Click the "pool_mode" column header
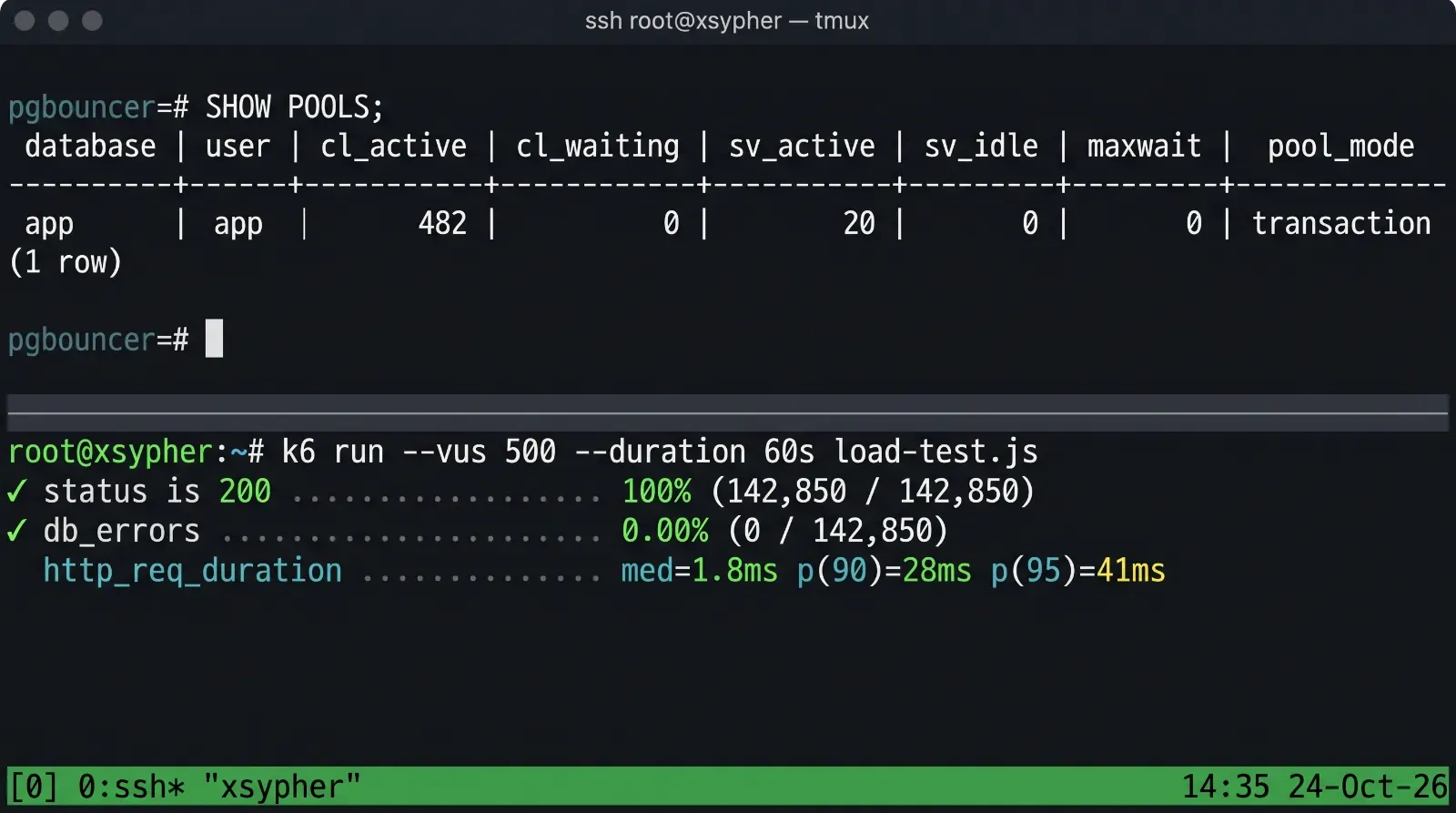1456x813 pixels. 1341,147
